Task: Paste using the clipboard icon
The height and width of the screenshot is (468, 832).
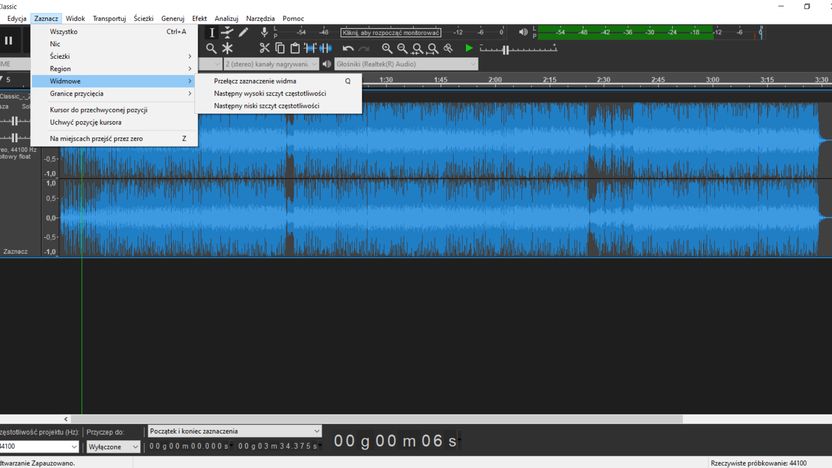Action: point(295,48)
